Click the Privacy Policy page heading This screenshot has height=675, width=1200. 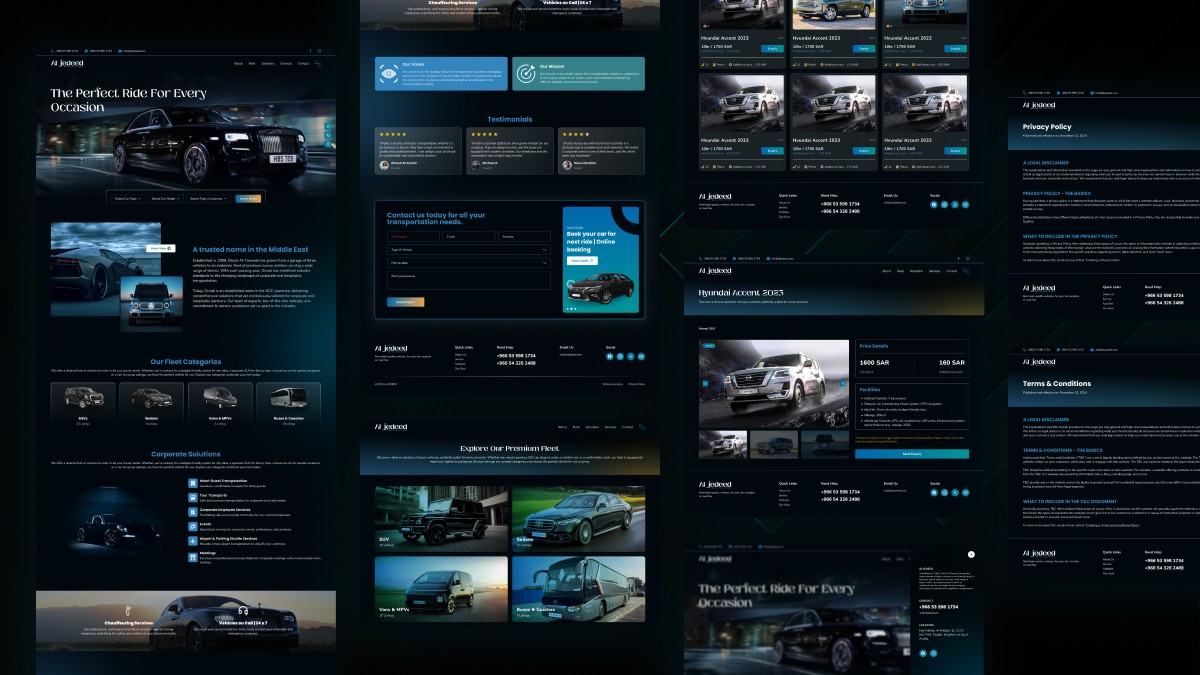pyautogui.click(x=1047, y=127)
